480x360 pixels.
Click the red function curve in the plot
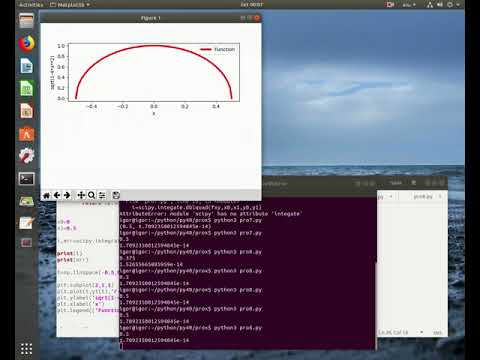click(154, 45)
